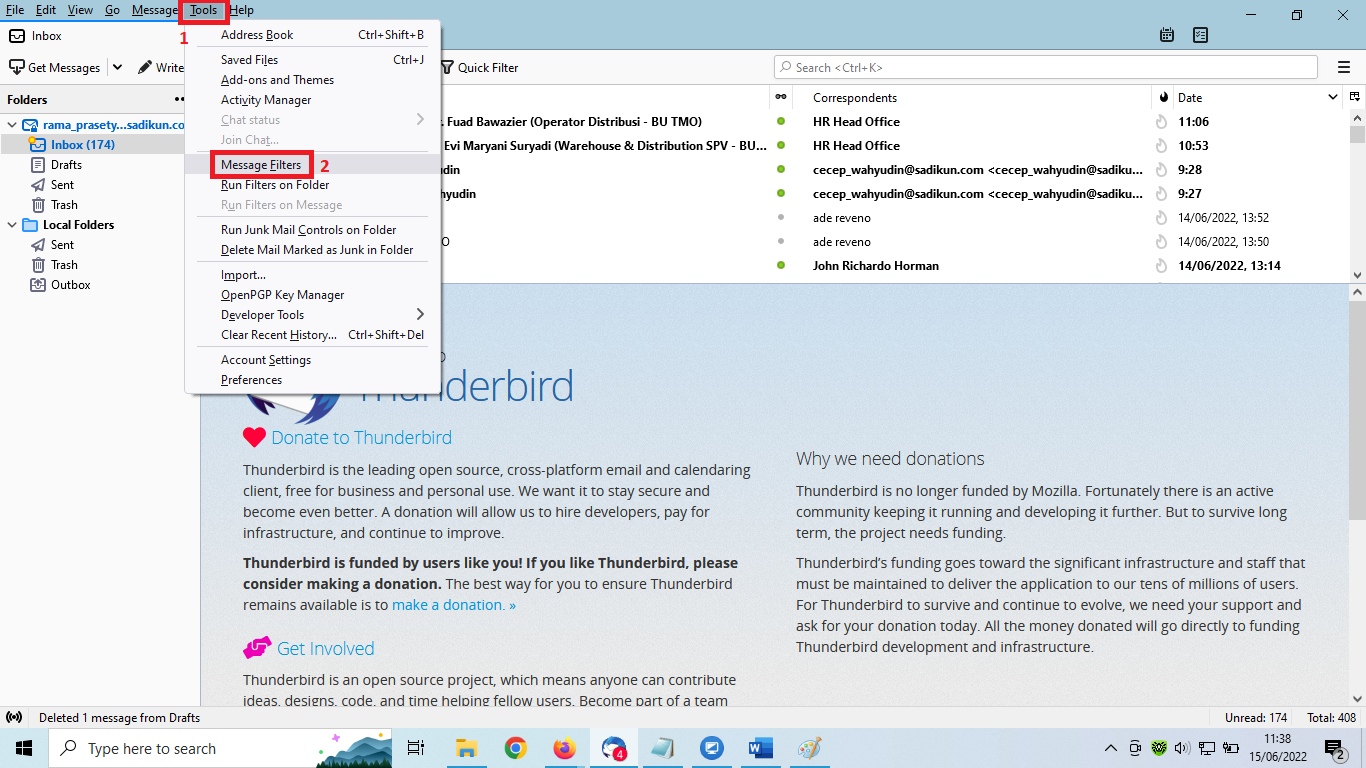Image resolution: width=1366 pixels, height=768 pixels.
Task: Choose Address Book from Tools menu
Action: tap(313, 35)
